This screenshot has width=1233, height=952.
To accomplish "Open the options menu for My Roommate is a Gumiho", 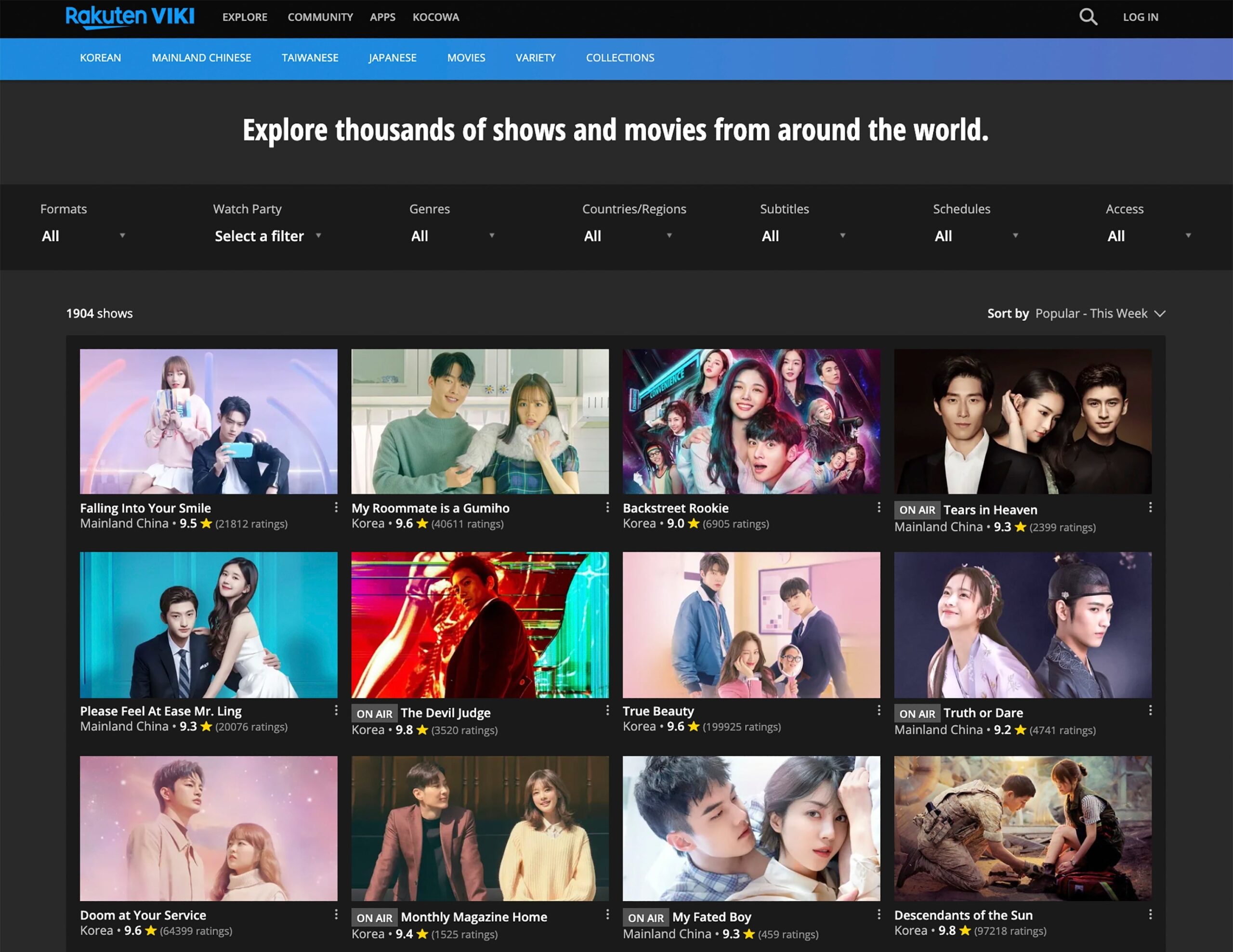I will [607, 507].
